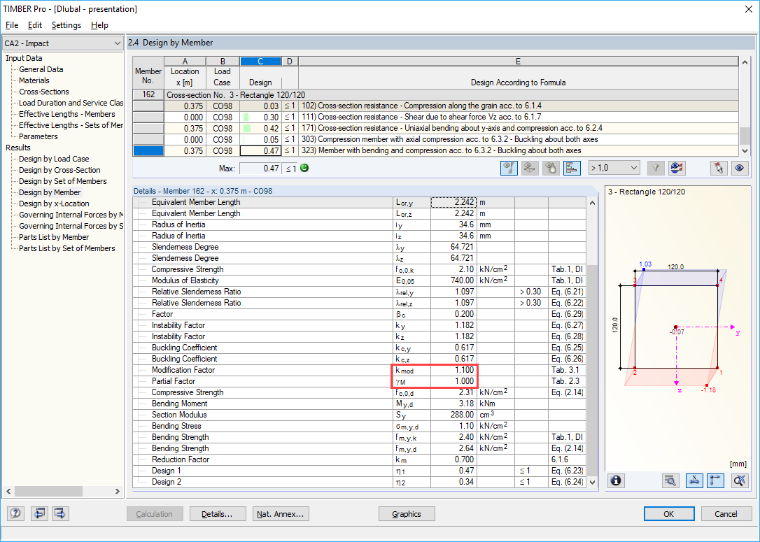Select Materials in the tree
Image resolution: width=760 pixels, height=542 pixels.
click(x=34, y=80)
